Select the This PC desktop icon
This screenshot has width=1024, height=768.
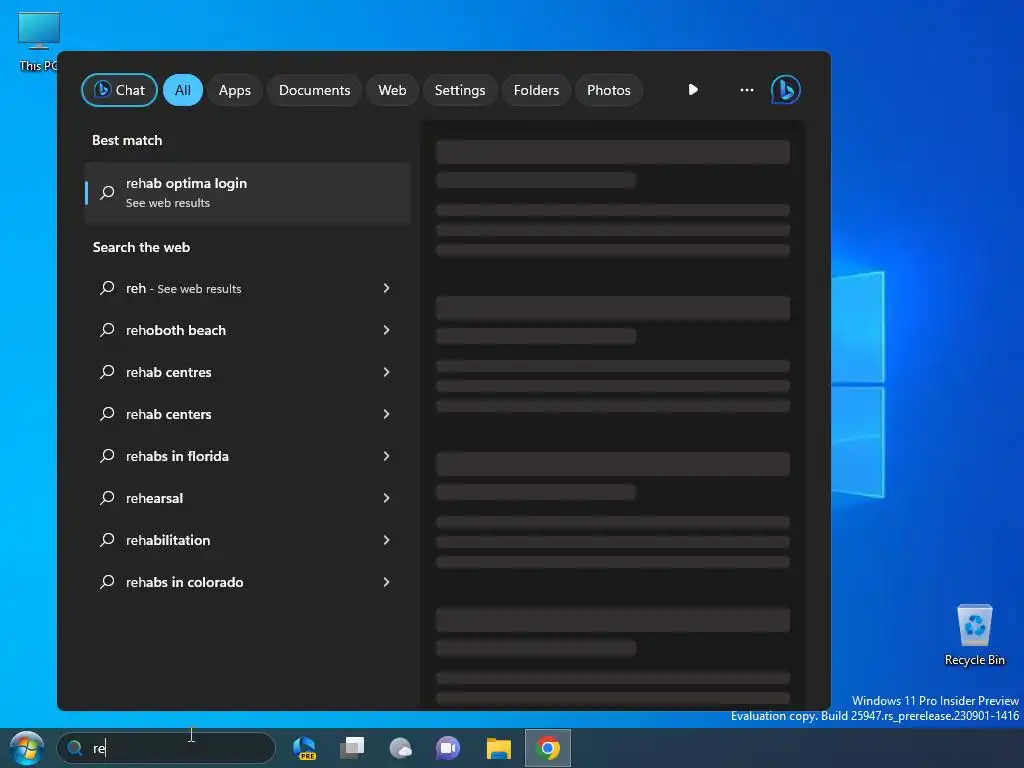click(x=38, y=42)
